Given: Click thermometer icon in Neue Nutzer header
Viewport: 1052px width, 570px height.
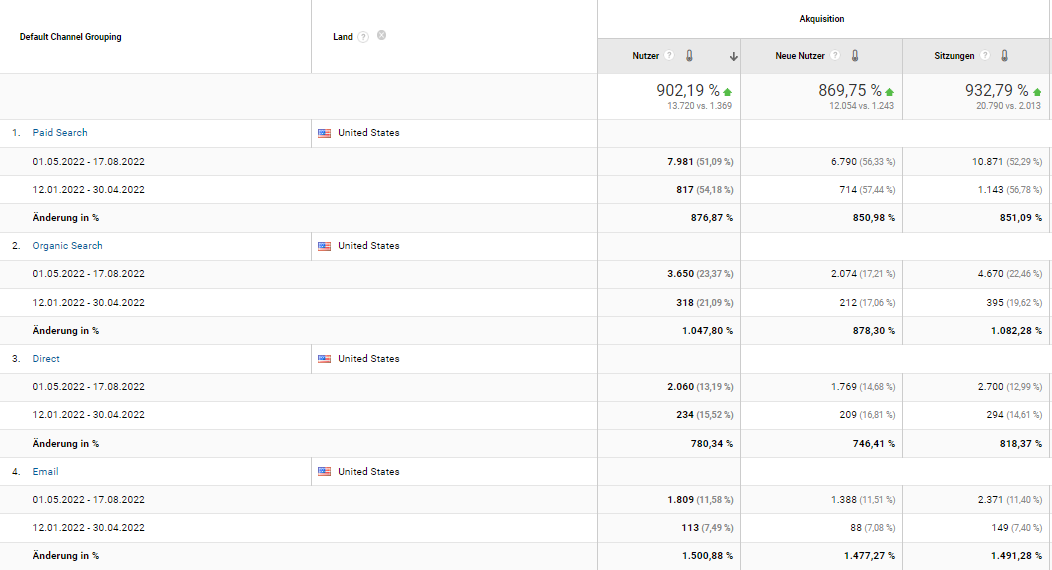Looking at the screenshot, I should pos(855,56).
